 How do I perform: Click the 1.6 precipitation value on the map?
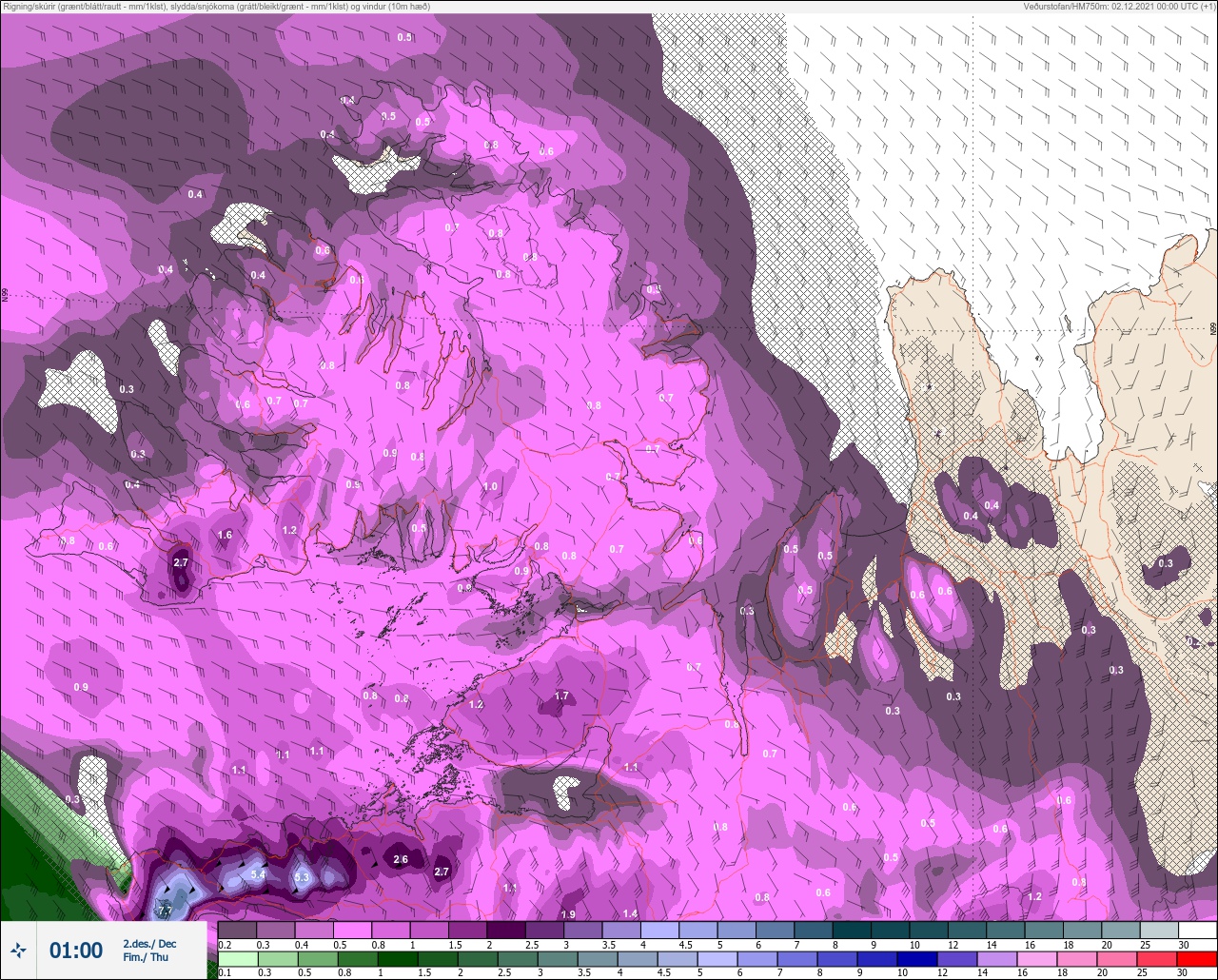coord(225,536)
